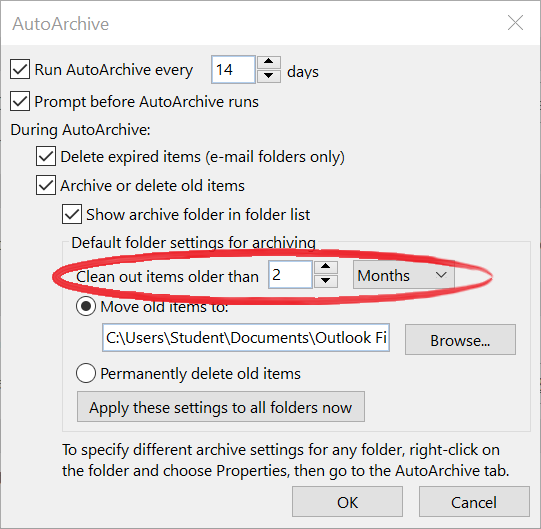
Task: Apply these settings to all folders now
Action: (x=221, y=407)
